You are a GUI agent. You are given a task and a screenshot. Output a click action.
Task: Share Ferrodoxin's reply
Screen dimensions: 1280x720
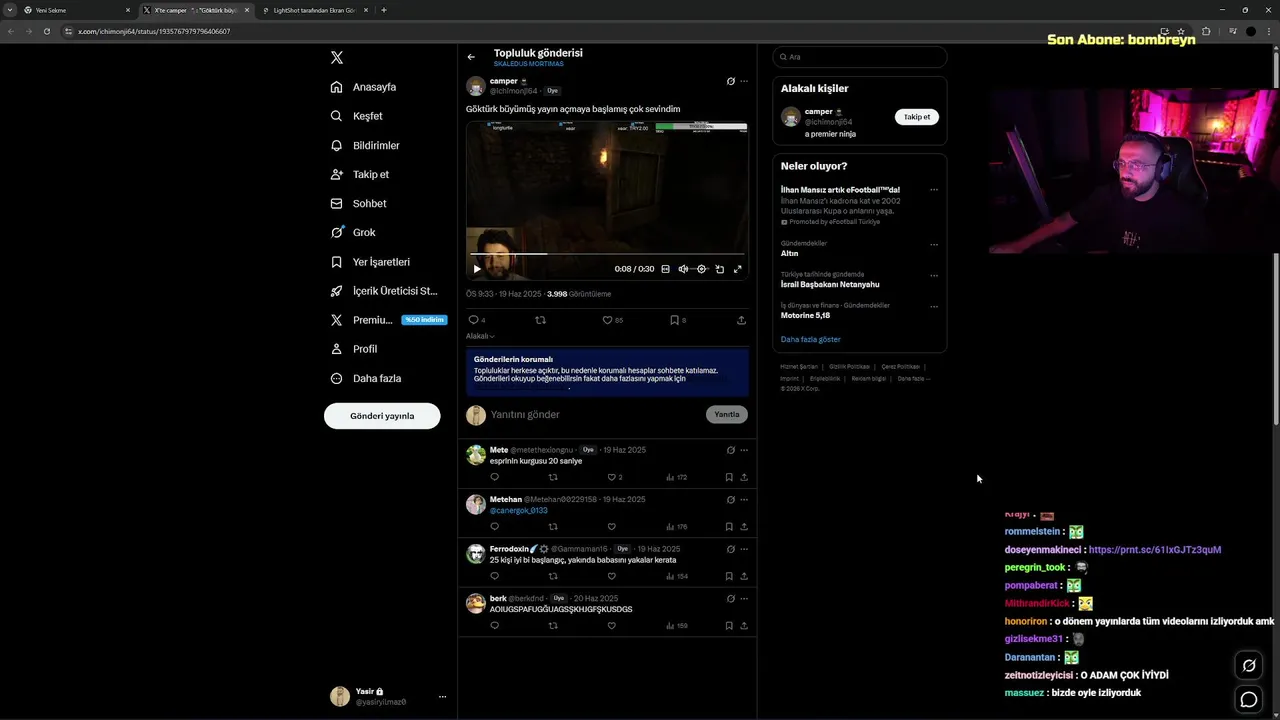point(744,576)
